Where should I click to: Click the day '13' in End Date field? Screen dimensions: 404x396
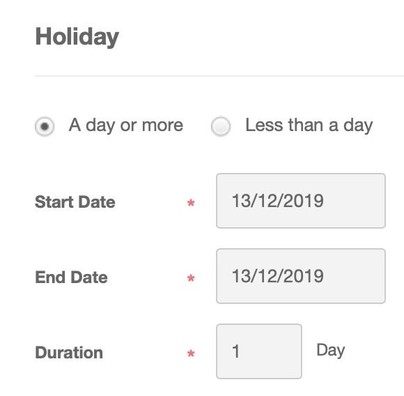(x=241, y=276)
